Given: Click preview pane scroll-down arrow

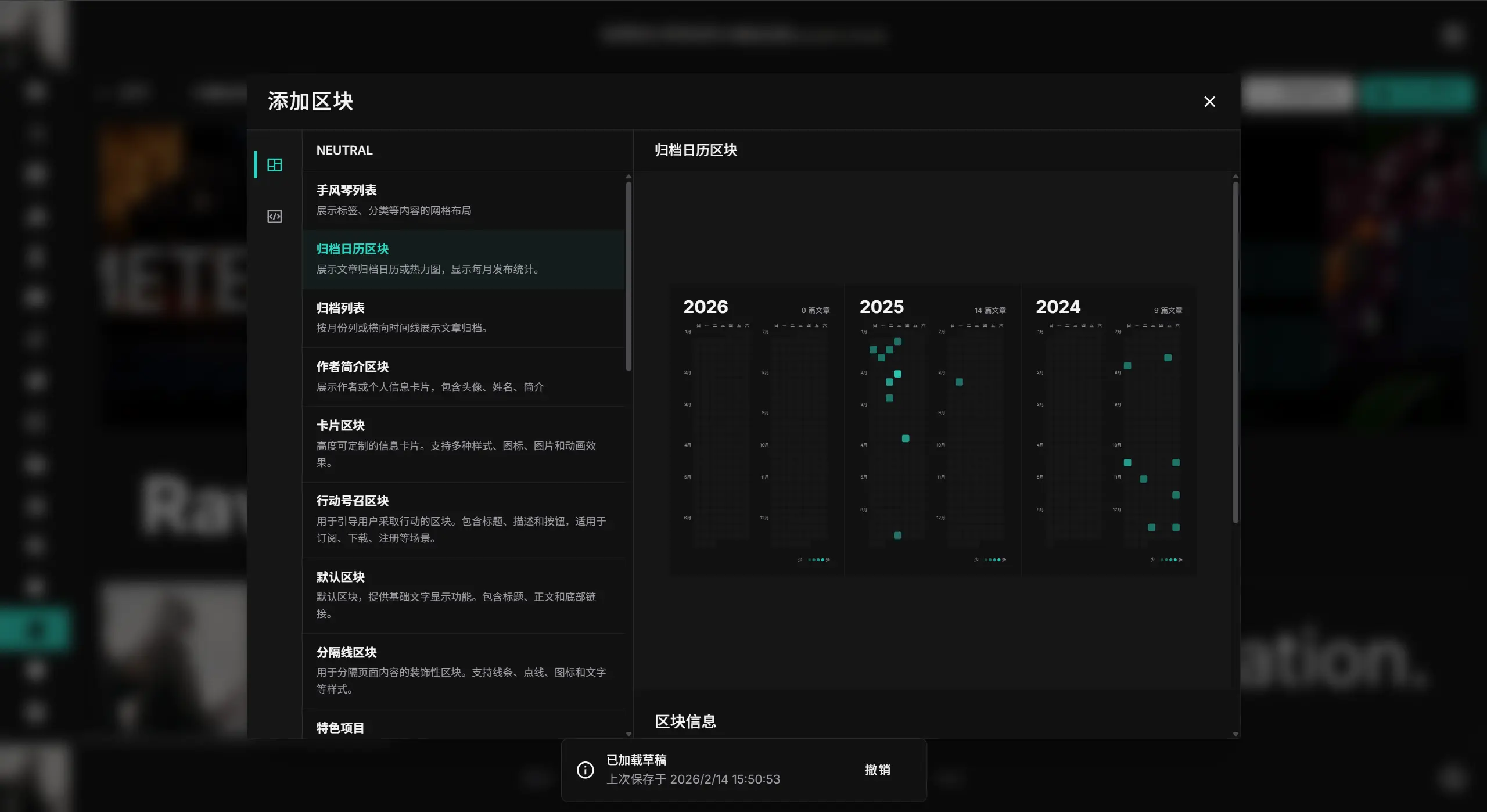Looking at the screenshot, I should pos(1235,734).
